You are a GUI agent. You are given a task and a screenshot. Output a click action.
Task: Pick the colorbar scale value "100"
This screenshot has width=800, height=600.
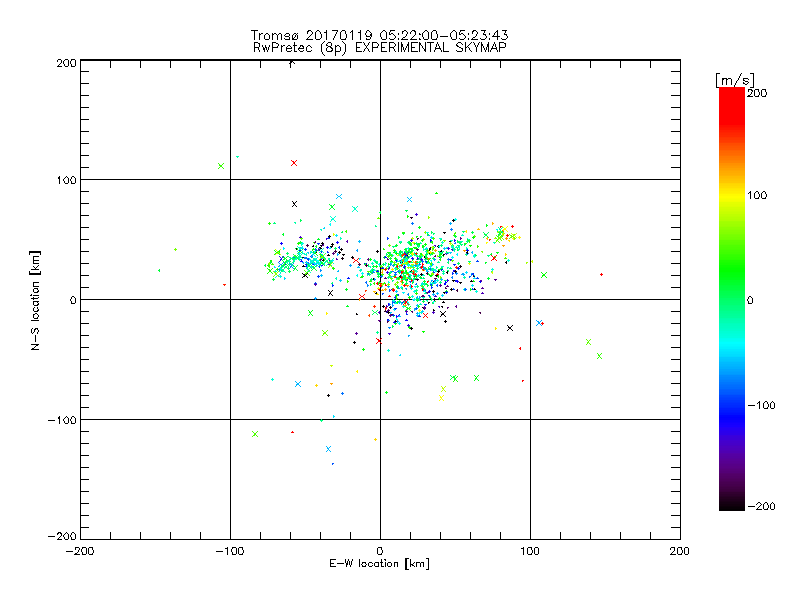pos(757,195)
